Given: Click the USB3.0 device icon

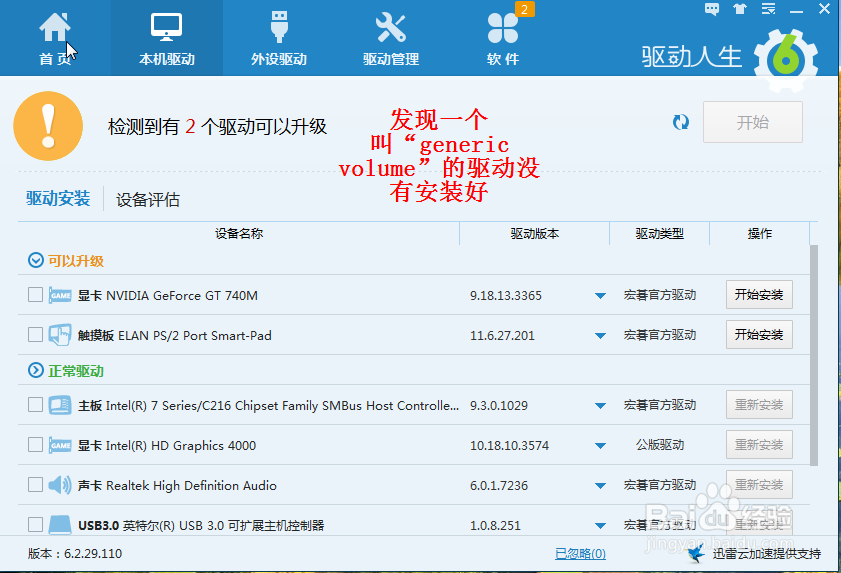Looking at the screenshot, I should pos(60,525).
